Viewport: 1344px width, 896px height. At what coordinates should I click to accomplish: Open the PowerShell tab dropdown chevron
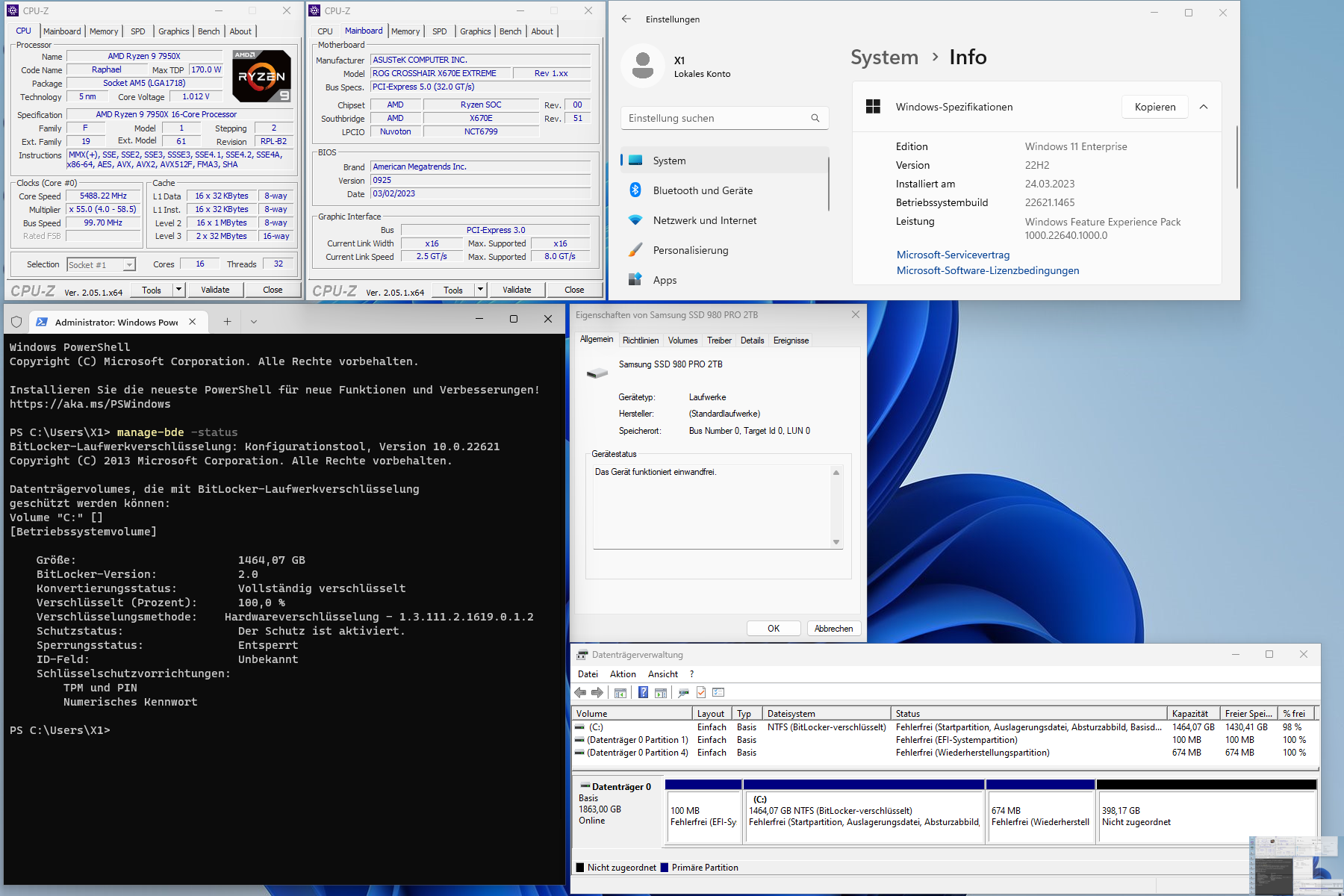[x=254, y=322]
